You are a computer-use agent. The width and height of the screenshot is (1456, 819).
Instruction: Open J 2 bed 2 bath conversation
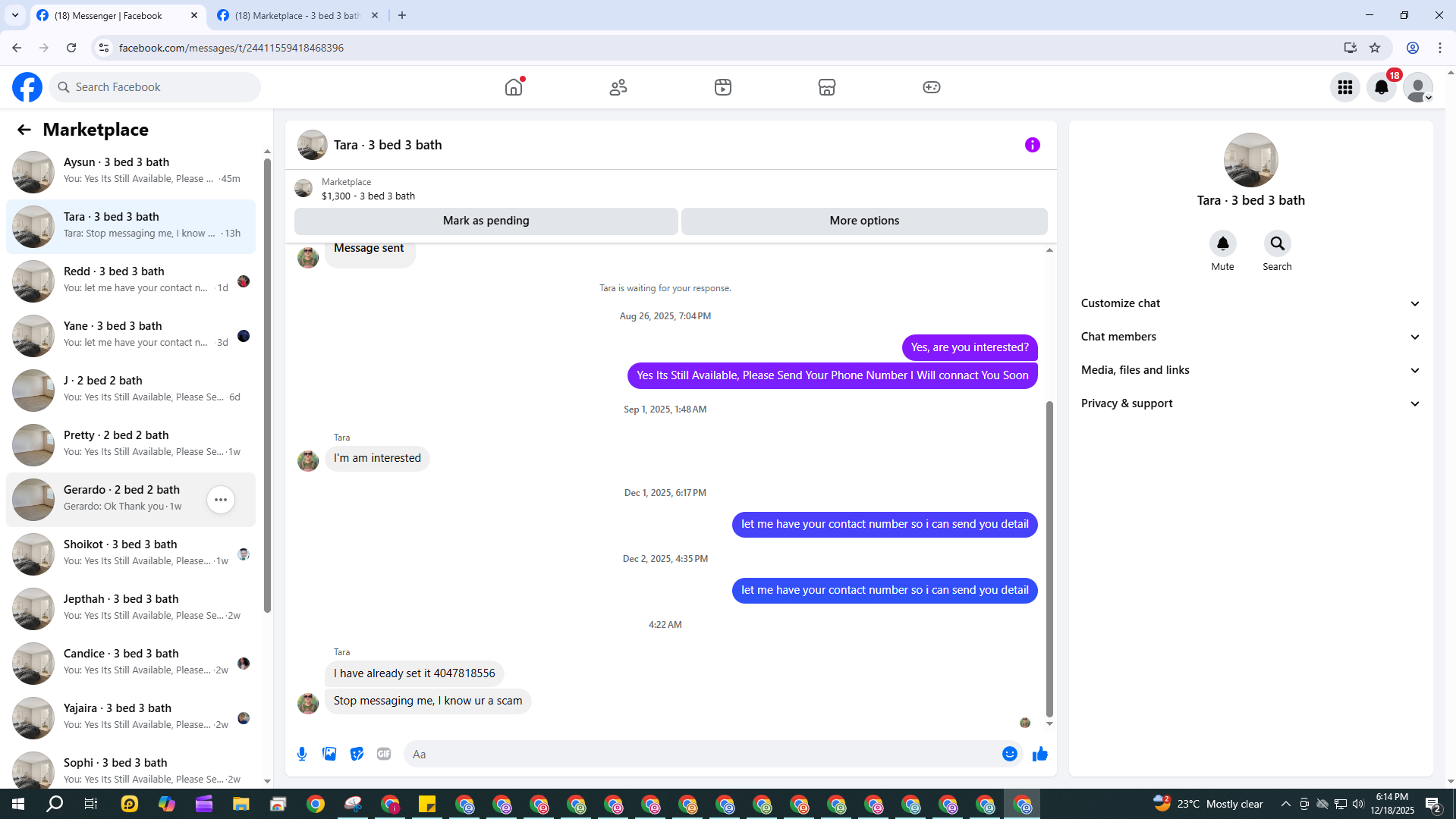[x=131, y=390]
